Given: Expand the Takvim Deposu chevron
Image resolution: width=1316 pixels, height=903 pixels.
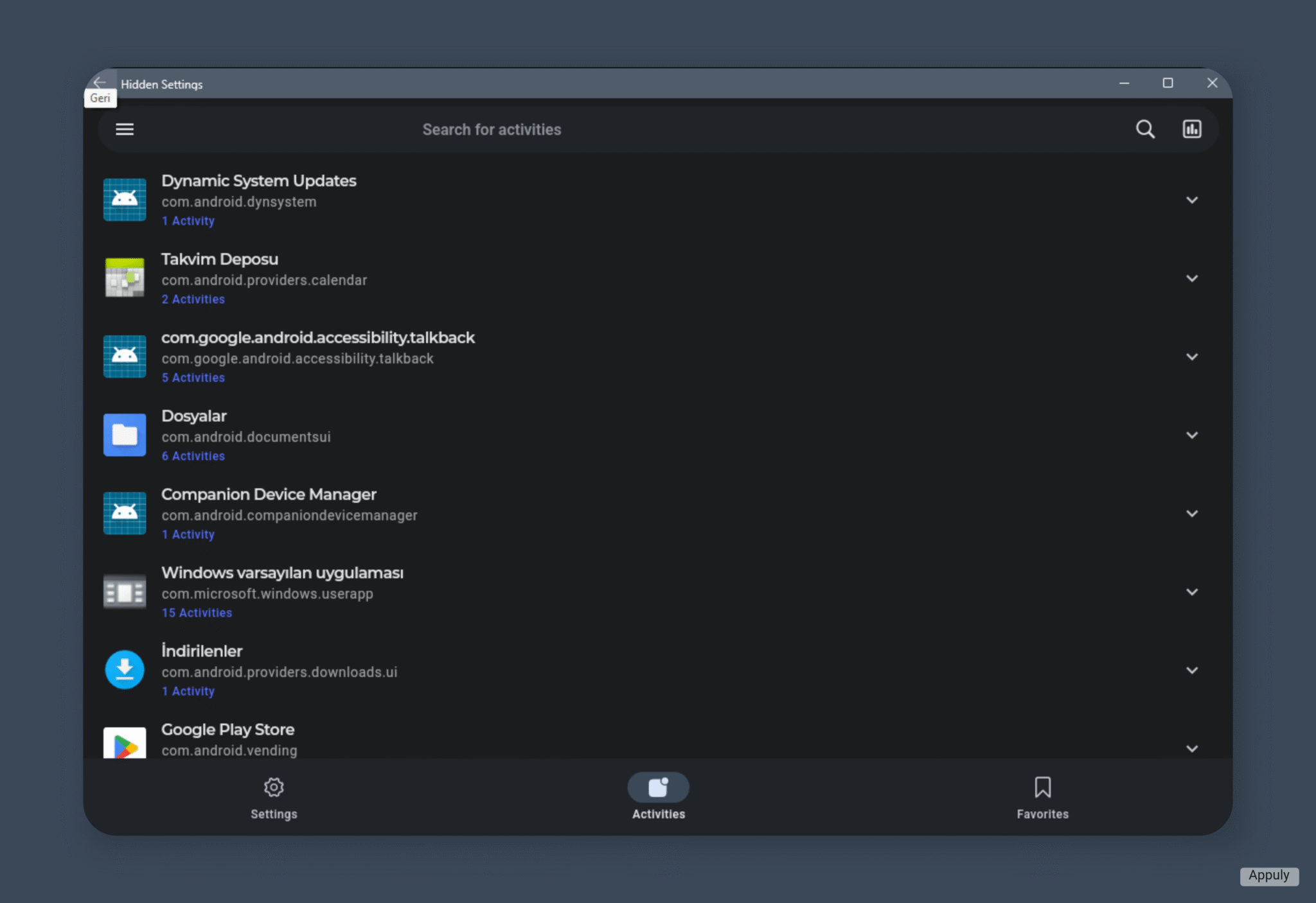Looking at the screenshot, I should point(1191,279).
